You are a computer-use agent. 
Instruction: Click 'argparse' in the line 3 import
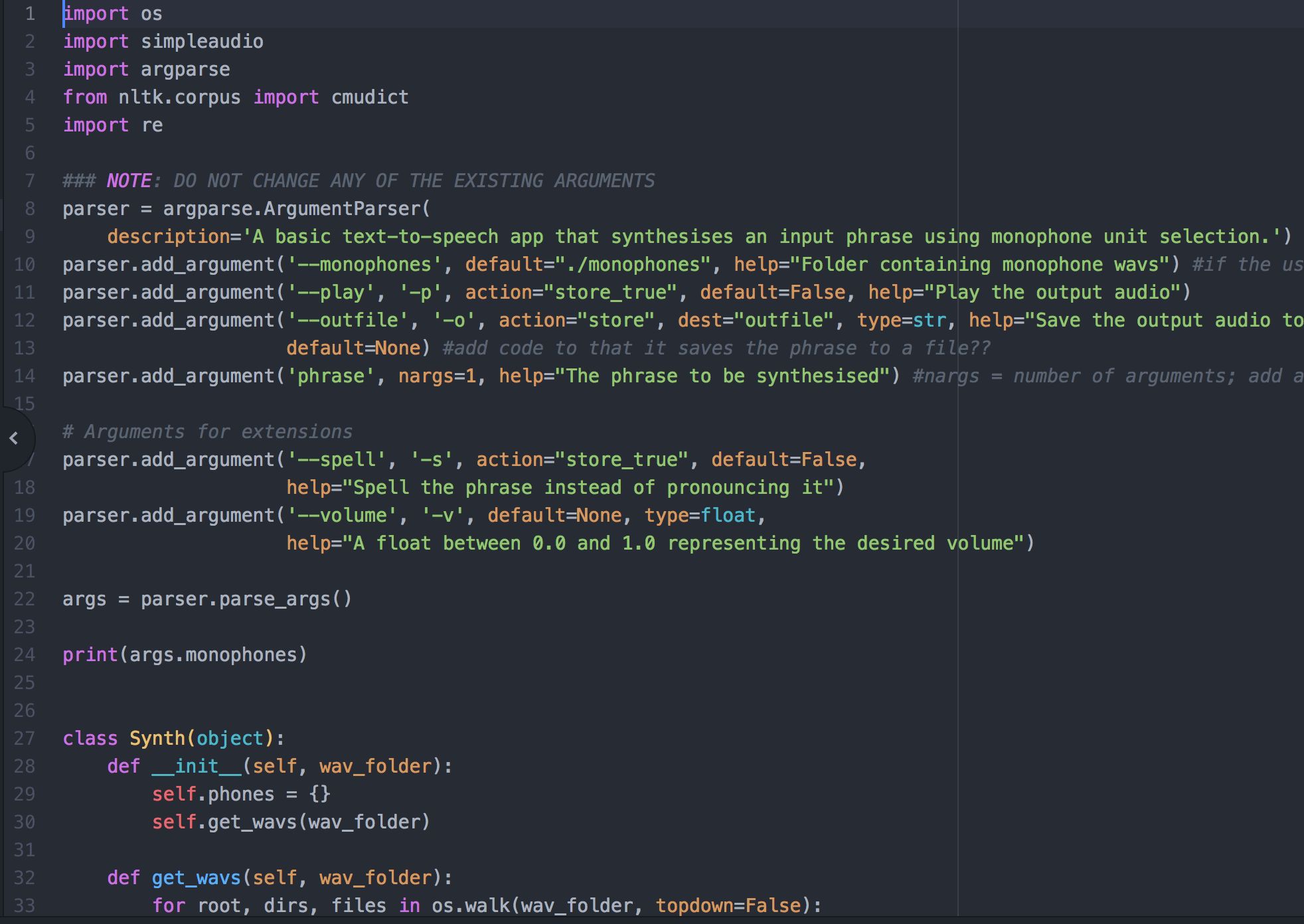(x=185, y=70)
